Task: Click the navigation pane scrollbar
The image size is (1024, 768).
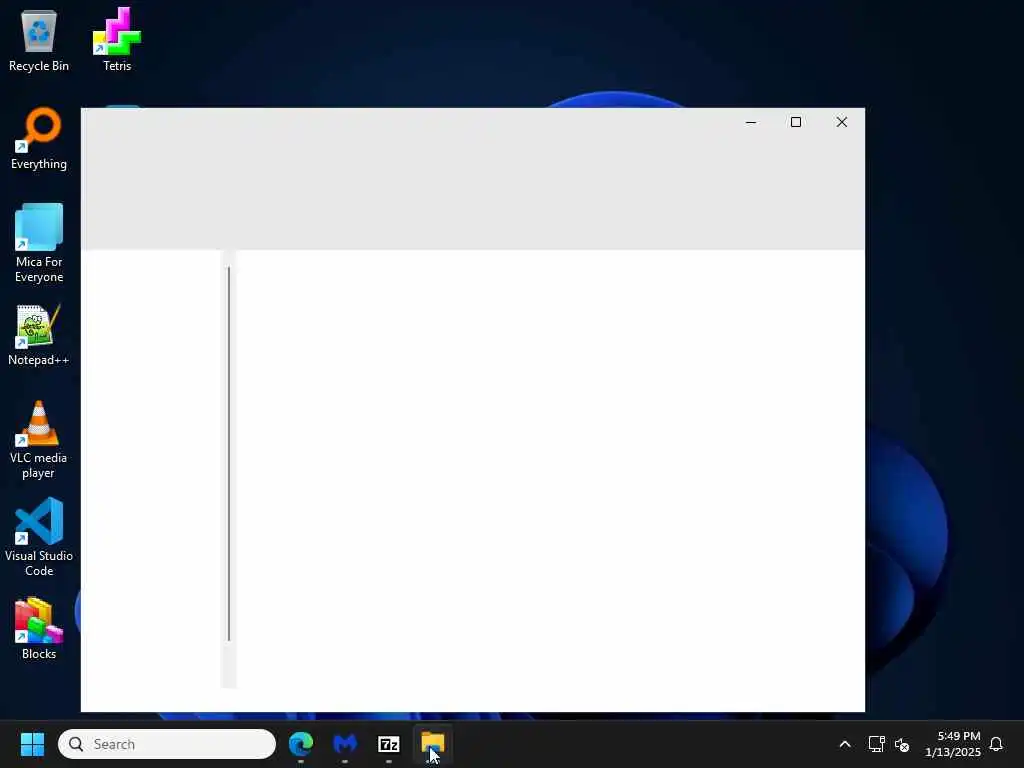Action: point(229,454)
